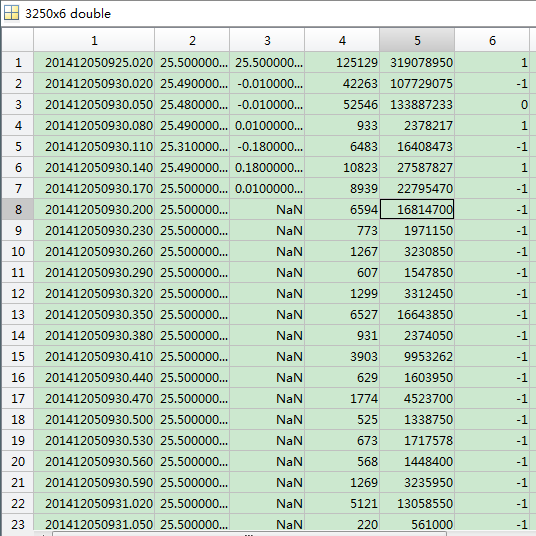536x536 pixels.
Task: Click the table's top-left corner cell
Action: tap(18, 40)
